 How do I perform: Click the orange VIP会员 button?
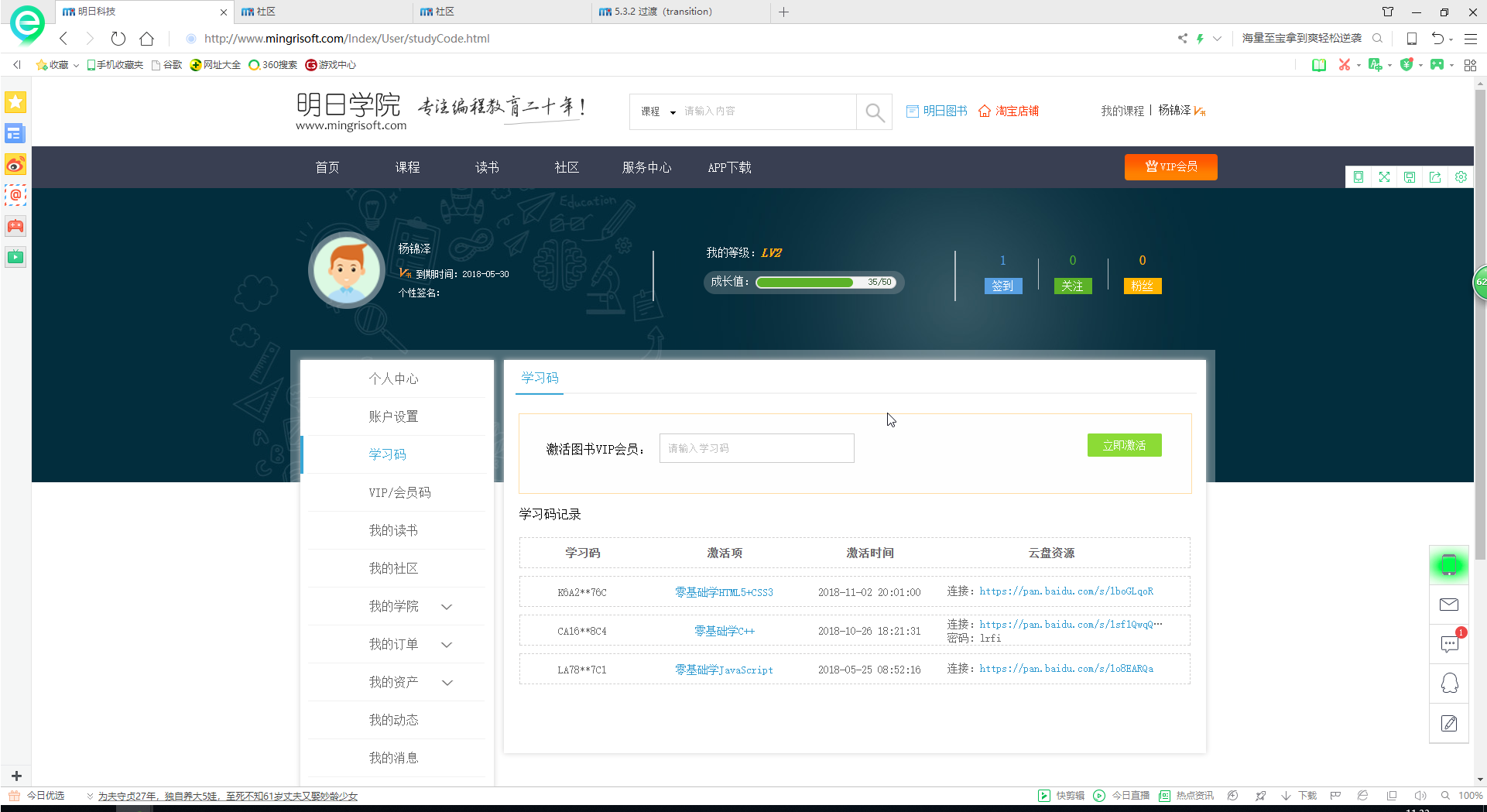tap(1170, 166)
